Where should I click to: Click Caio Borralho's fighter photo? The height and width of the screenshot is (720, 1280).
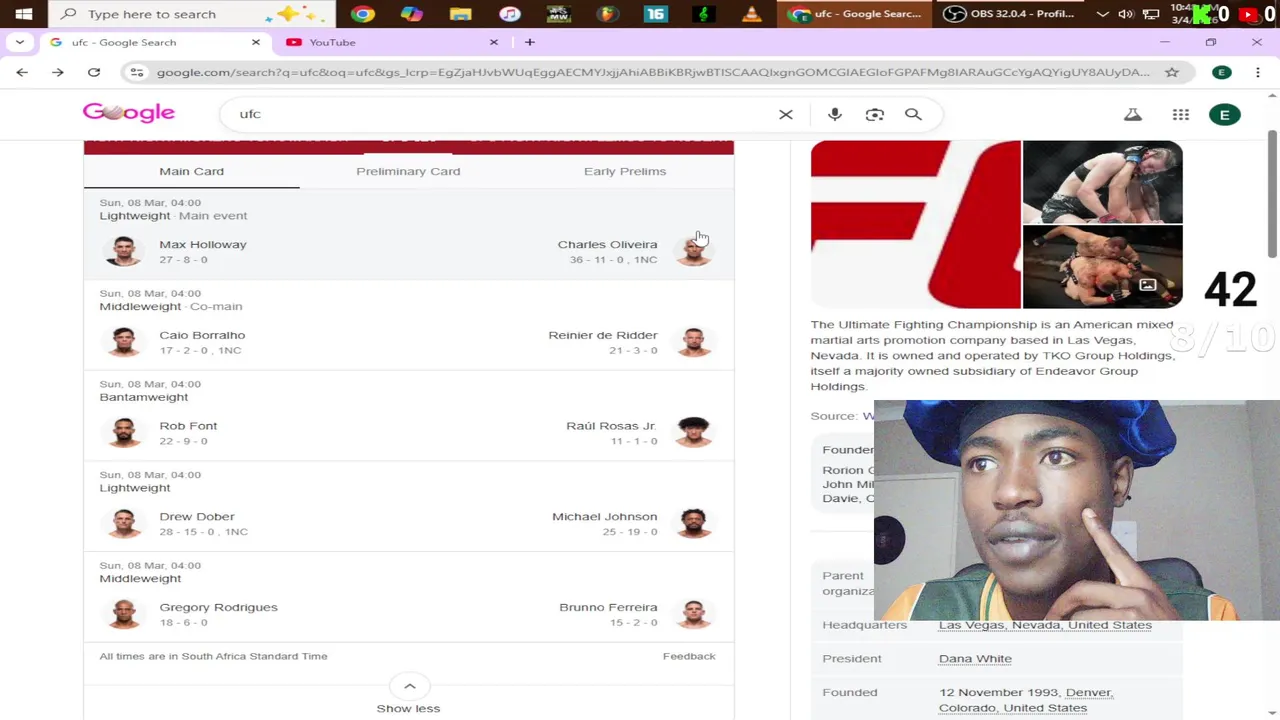[x=124, y=342]
